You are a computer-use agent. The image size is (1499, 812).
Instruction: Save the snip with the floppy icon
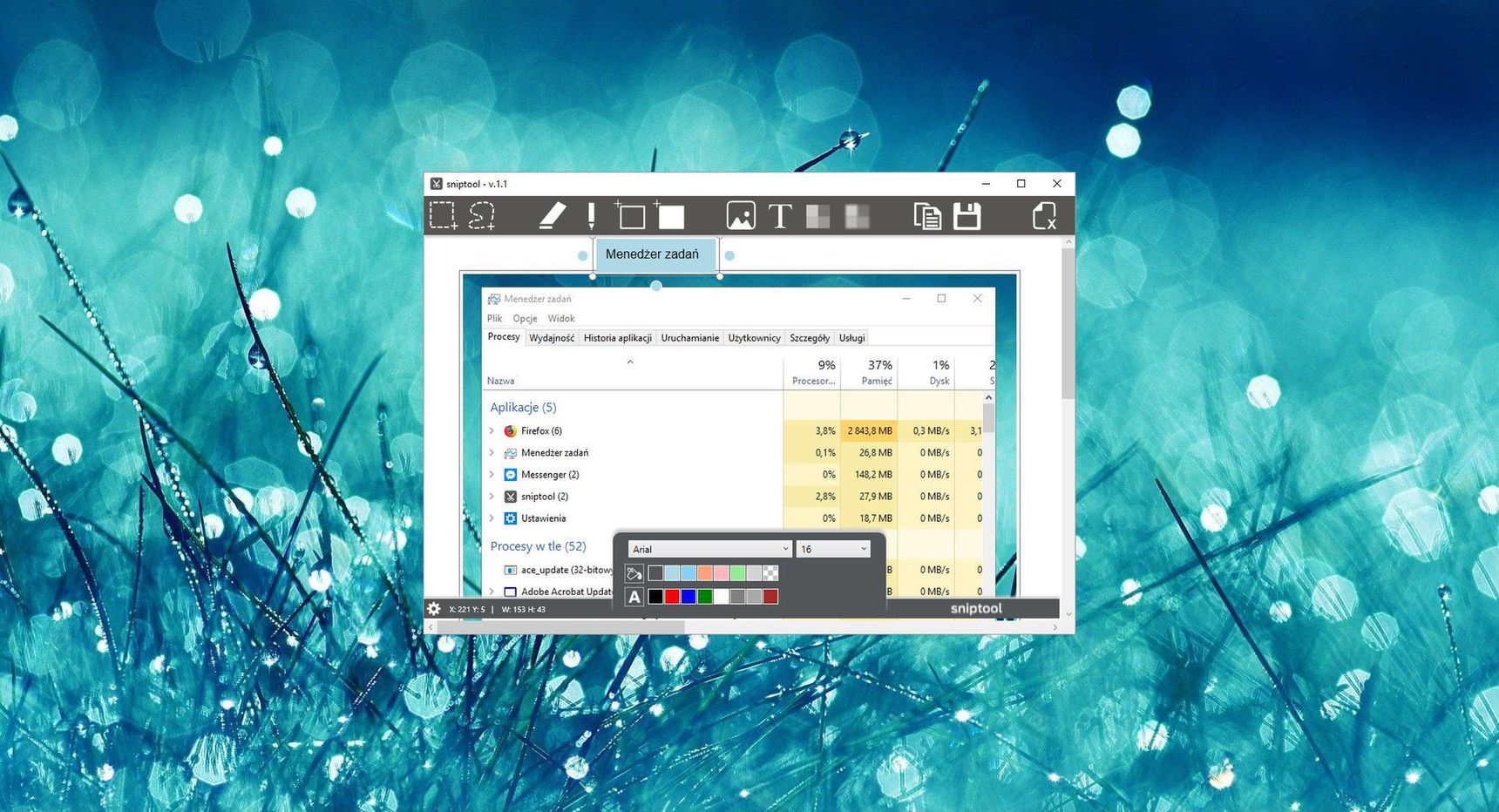point(967,215)
